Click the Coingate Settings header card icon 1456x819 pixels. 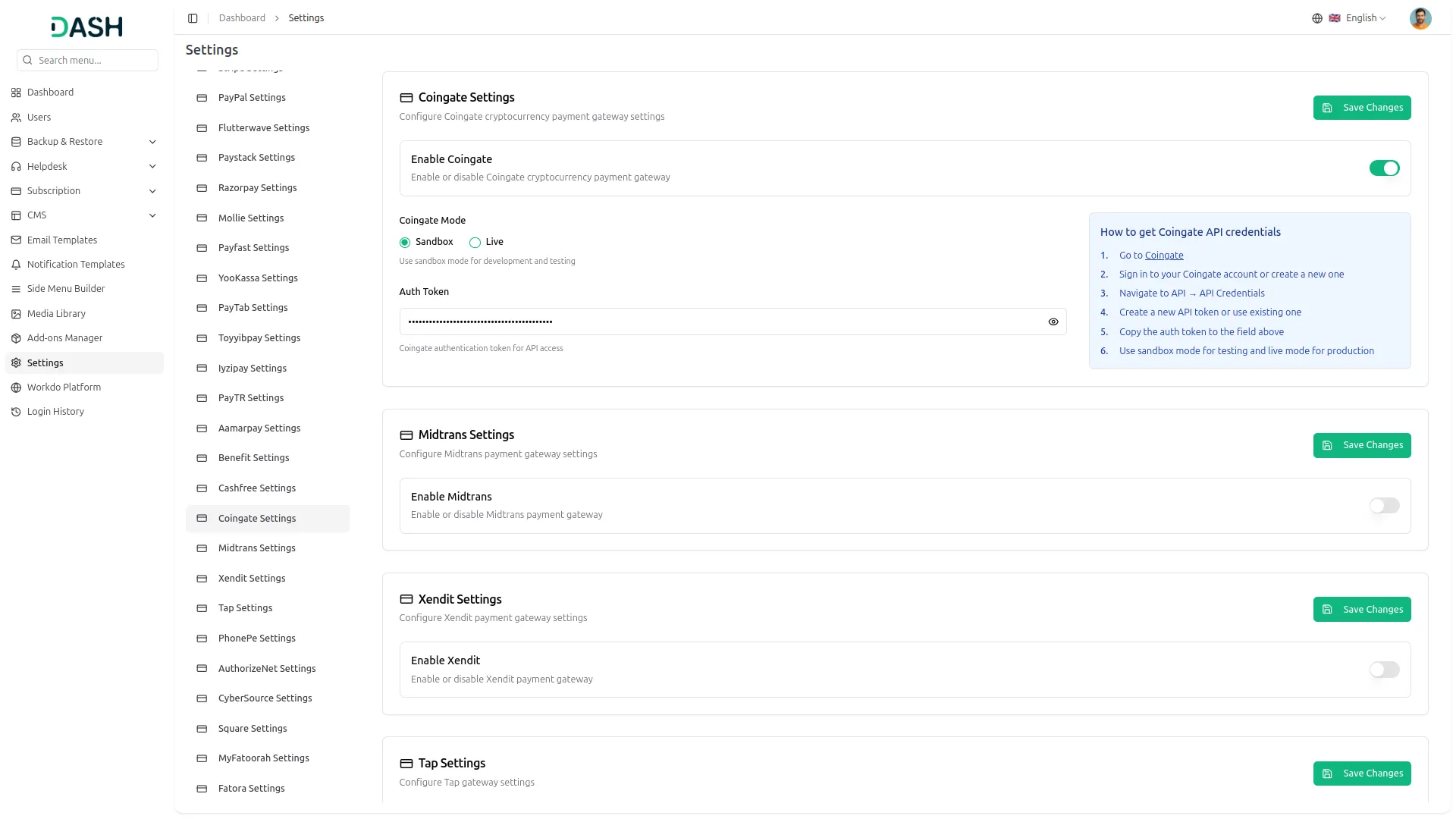[x=406, y=98]
